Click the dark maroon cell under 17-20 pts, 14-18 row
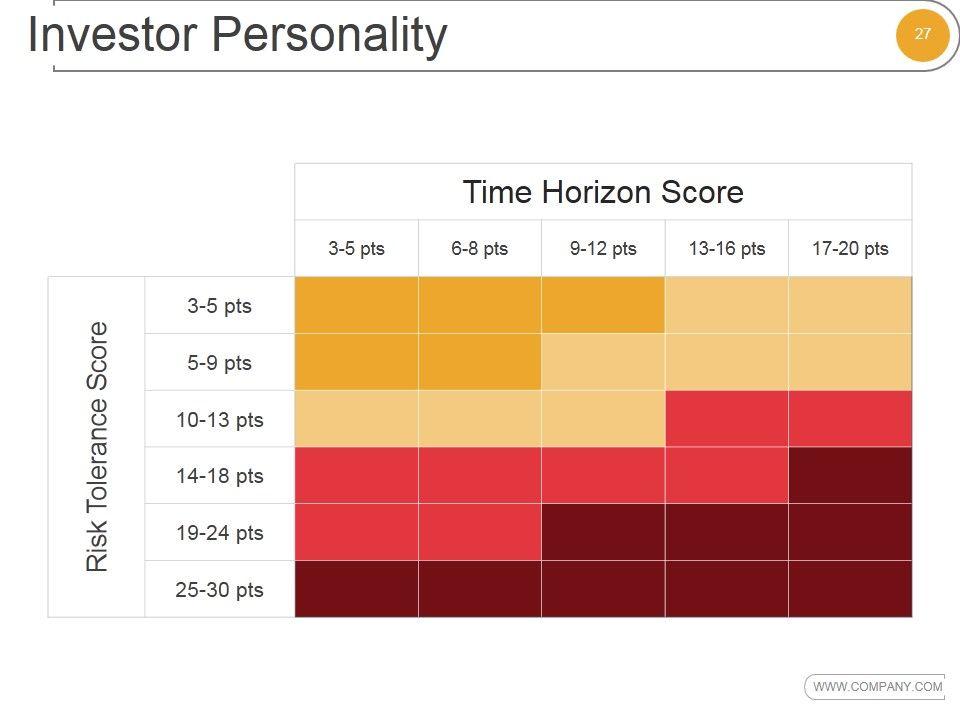The height and width of the screenshot is (720, 960). coord(850,476)
